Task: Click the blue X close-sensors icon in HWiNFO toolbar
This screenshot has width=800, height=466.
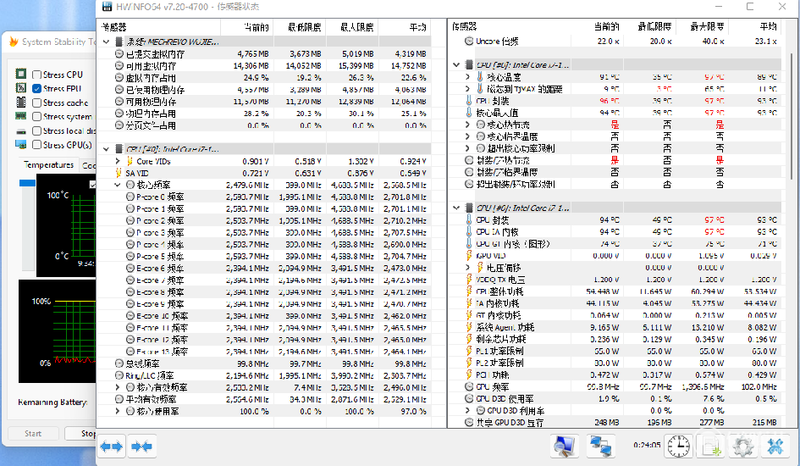Action: tap(776, 446)
